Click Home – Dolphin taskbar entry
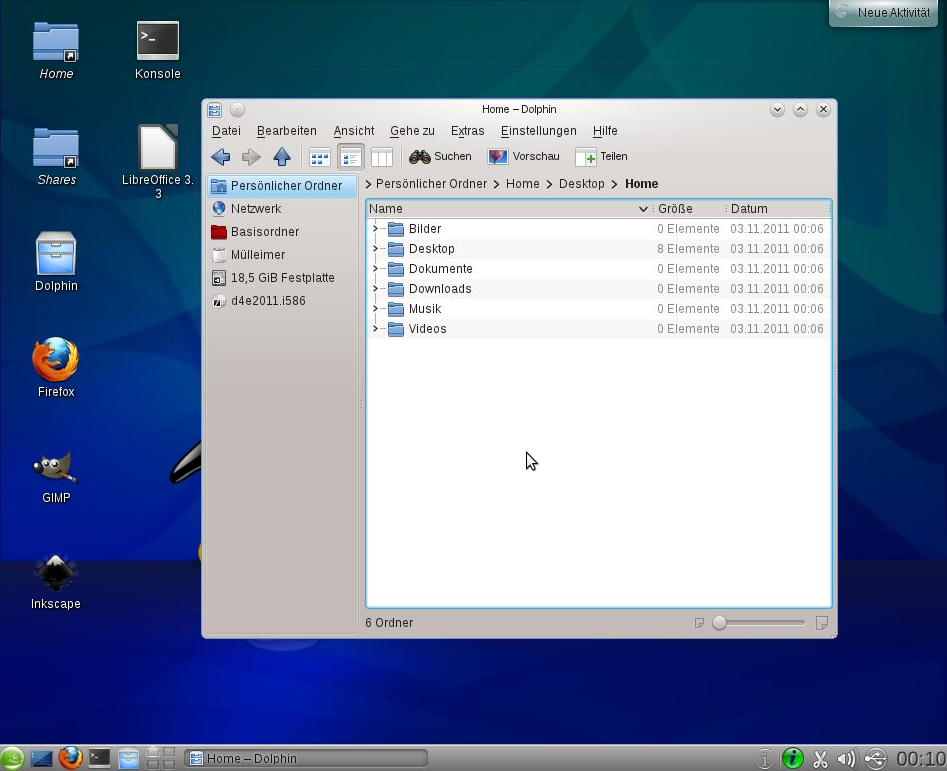The image size is (947, 771). pyautogui.click(x=306, y=758)
